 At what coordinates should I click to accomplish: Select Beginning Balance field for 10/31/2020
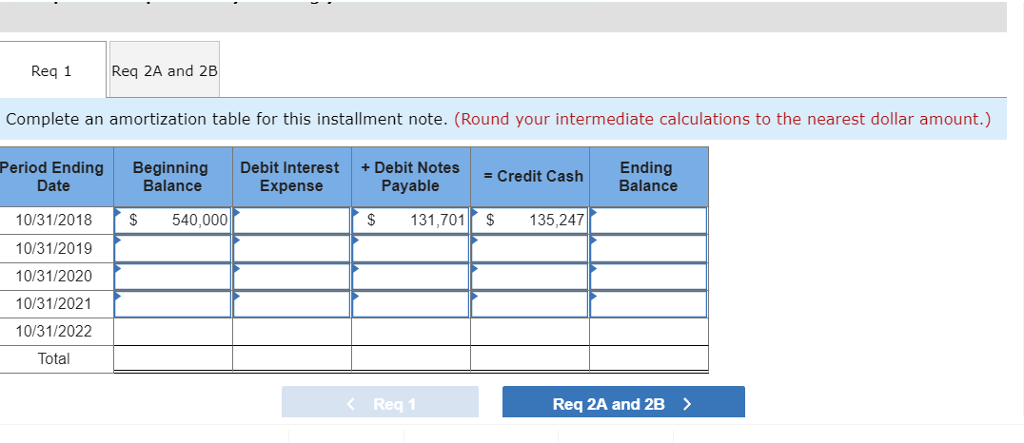click(172, 276)
